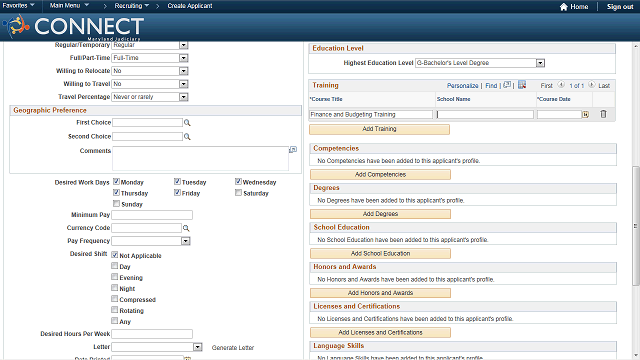Open Main Menu
Image resolution: width=640 pixels, height=360 pixels.
point(69,6)
